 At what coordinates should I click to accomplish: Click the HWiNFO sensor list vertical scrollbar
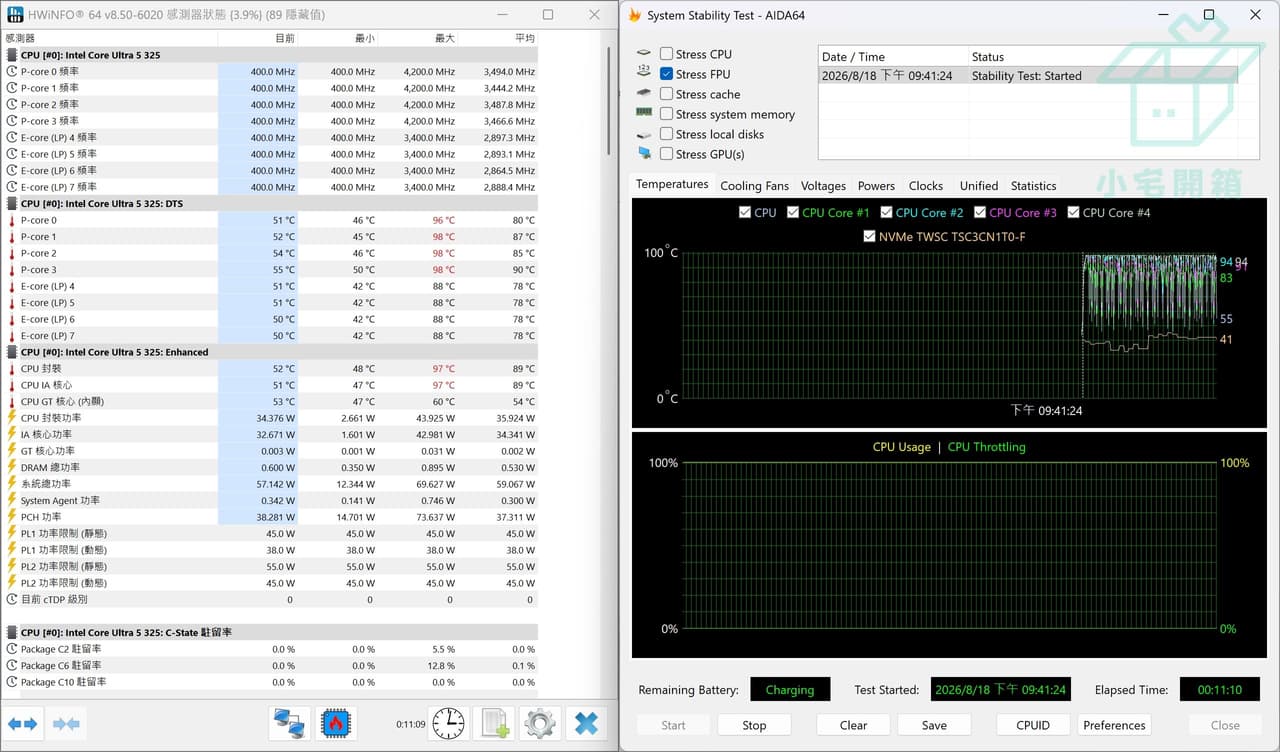tap(609, 360)
